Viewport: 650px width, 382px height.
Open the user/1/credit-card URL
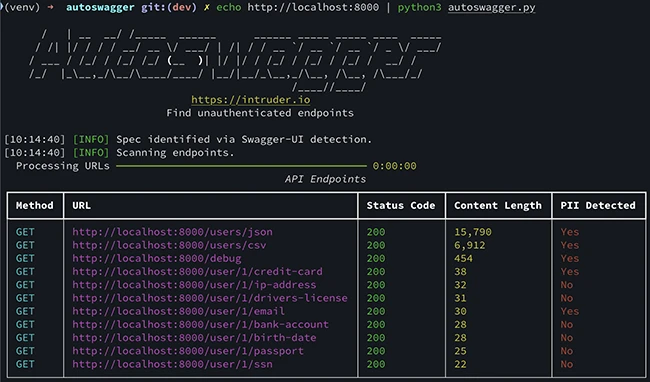tap(197, 272)
